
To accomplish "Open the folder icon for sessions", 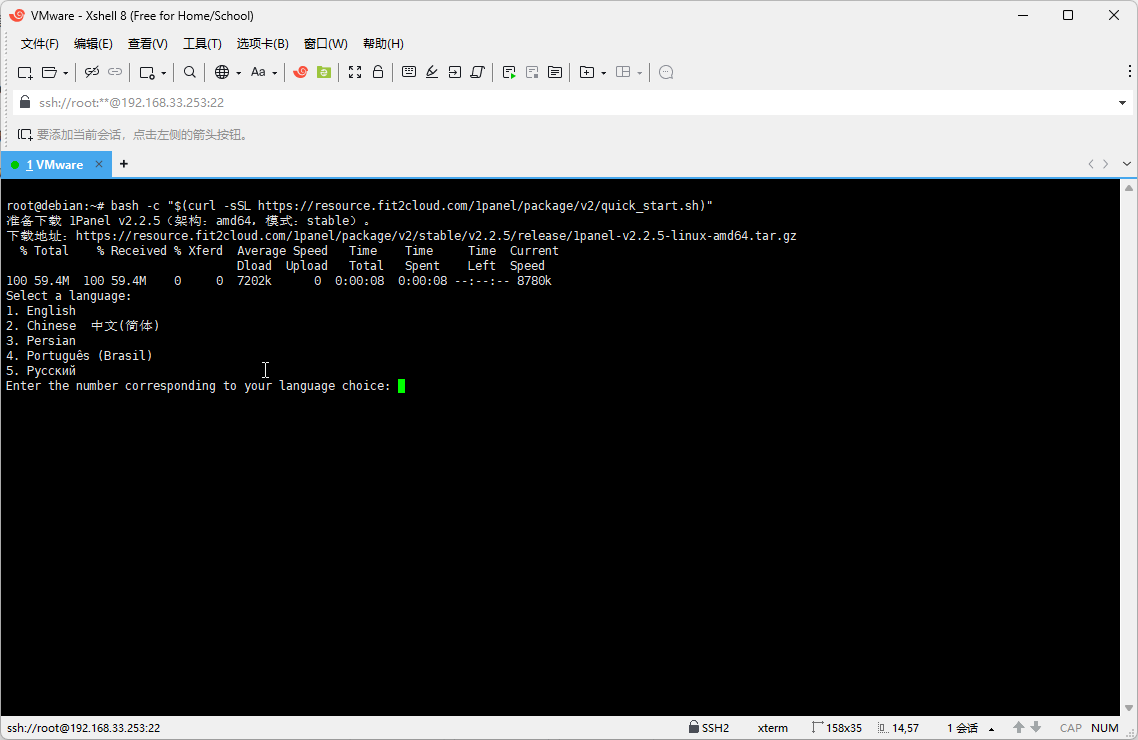I will tap(49, 73).
